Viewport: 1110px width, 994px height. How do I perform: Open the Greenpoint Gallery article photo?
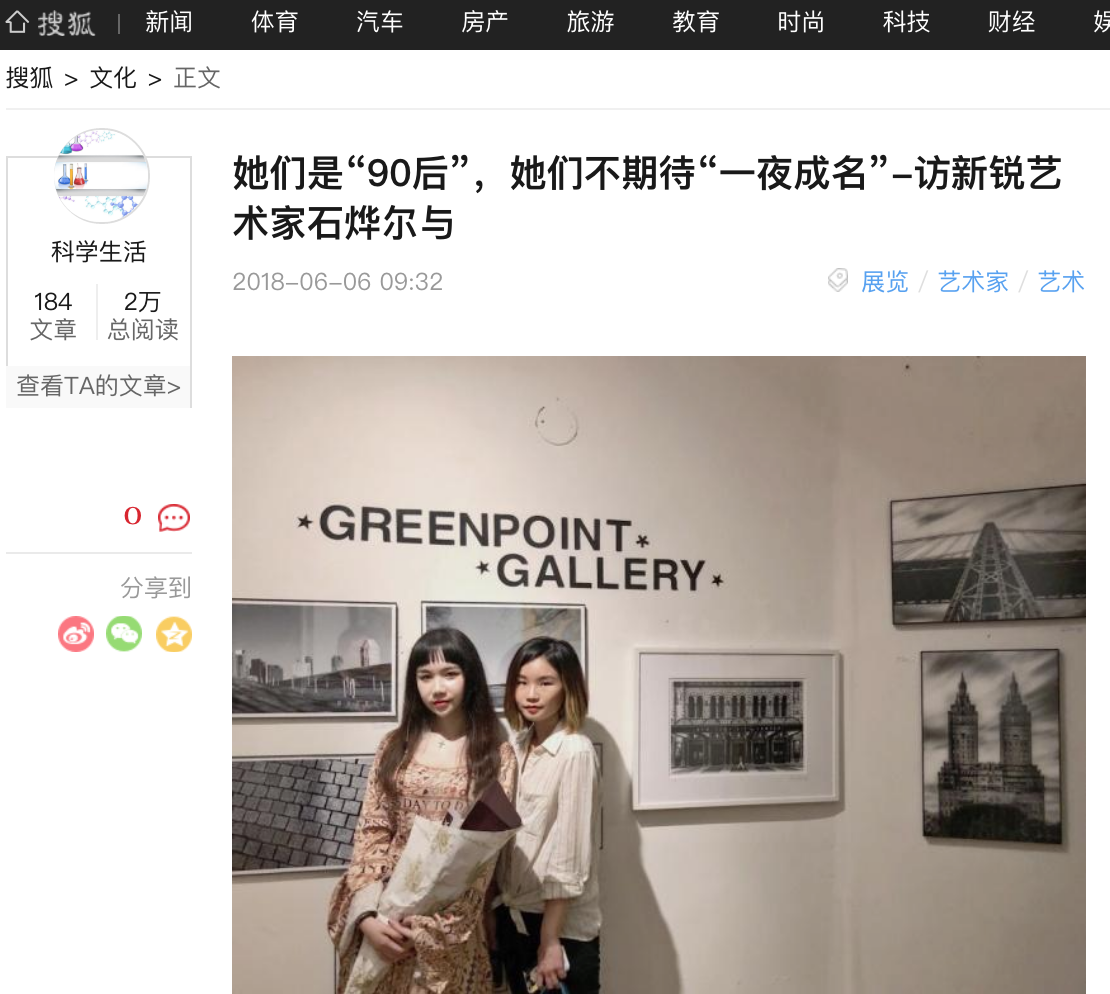point(659,675)
